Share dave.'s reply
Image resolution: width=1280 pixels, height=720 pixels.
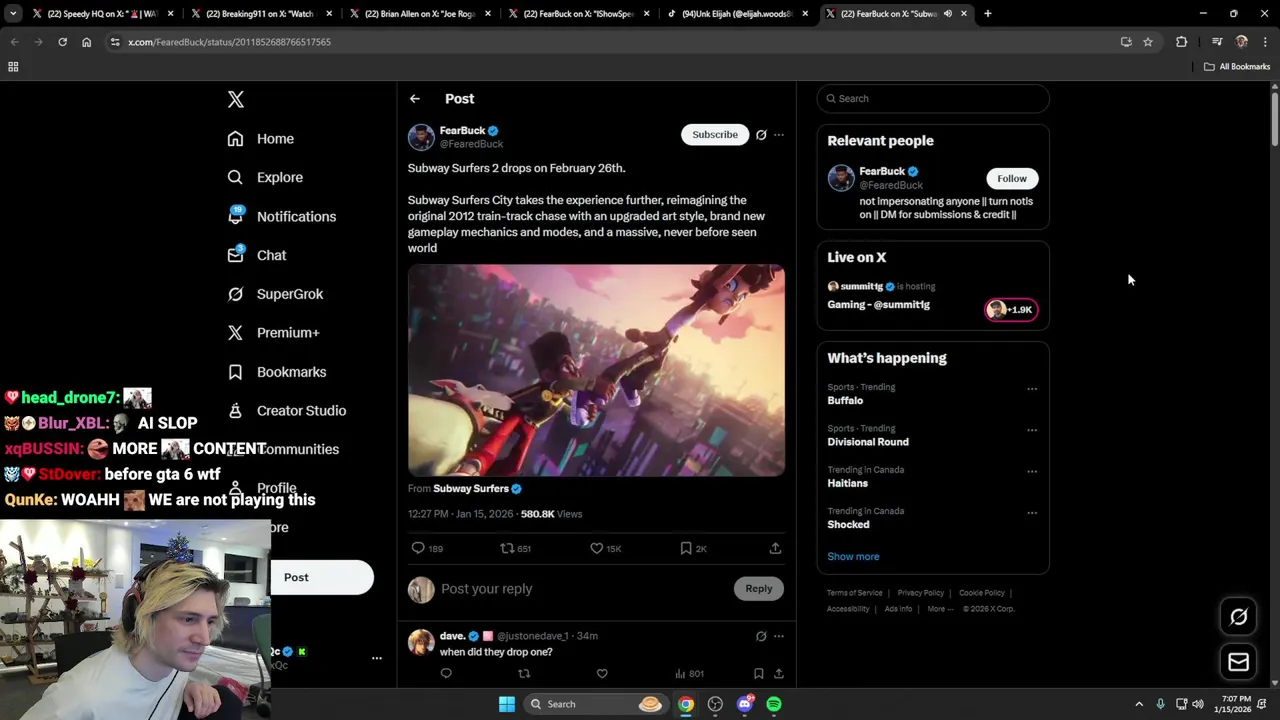pos(779,674)
